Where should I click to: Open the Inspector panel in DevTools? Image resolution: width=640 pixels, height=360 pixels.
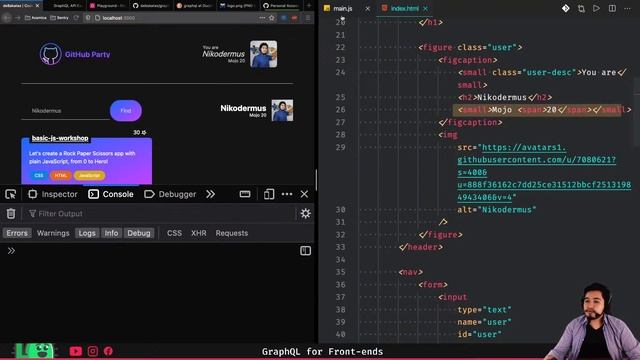(x=53, y=194)
